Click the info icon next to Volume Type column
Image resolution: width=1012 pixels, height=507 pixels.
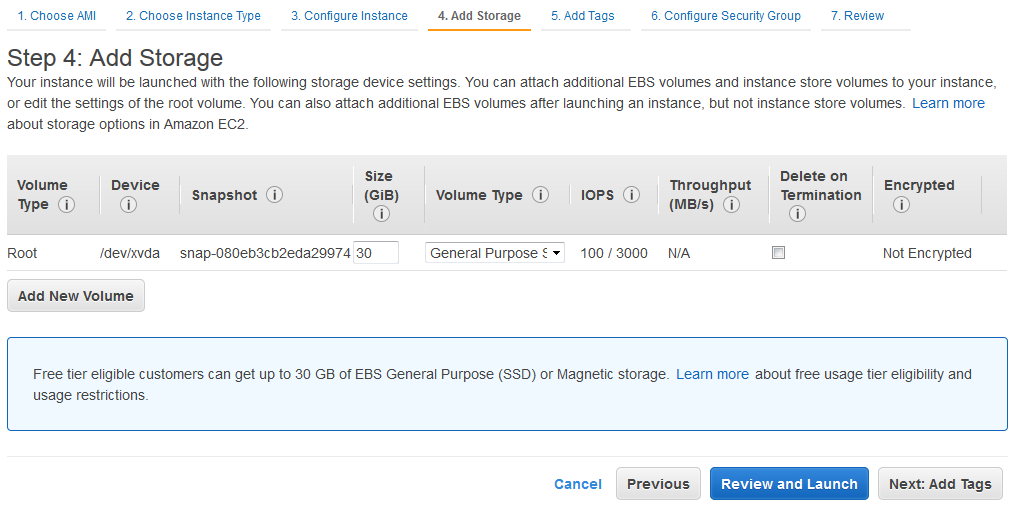540,195
